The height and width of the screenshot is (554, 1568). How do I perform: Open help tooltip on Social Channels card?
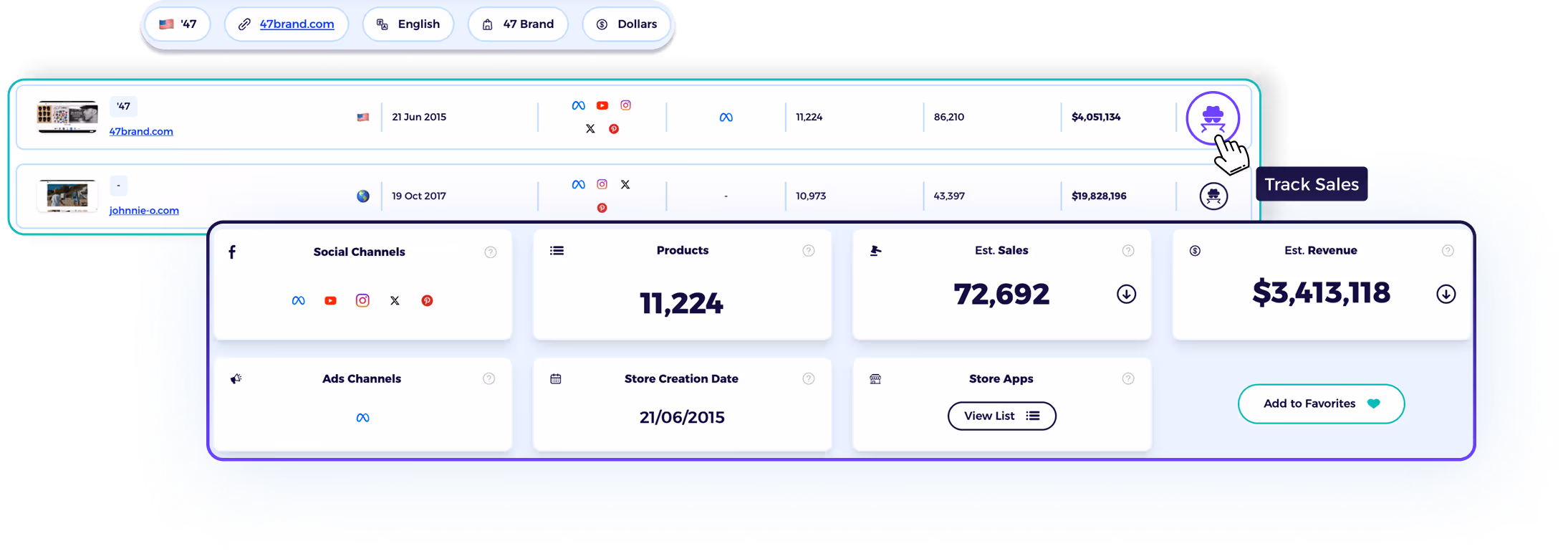(490, 252)
